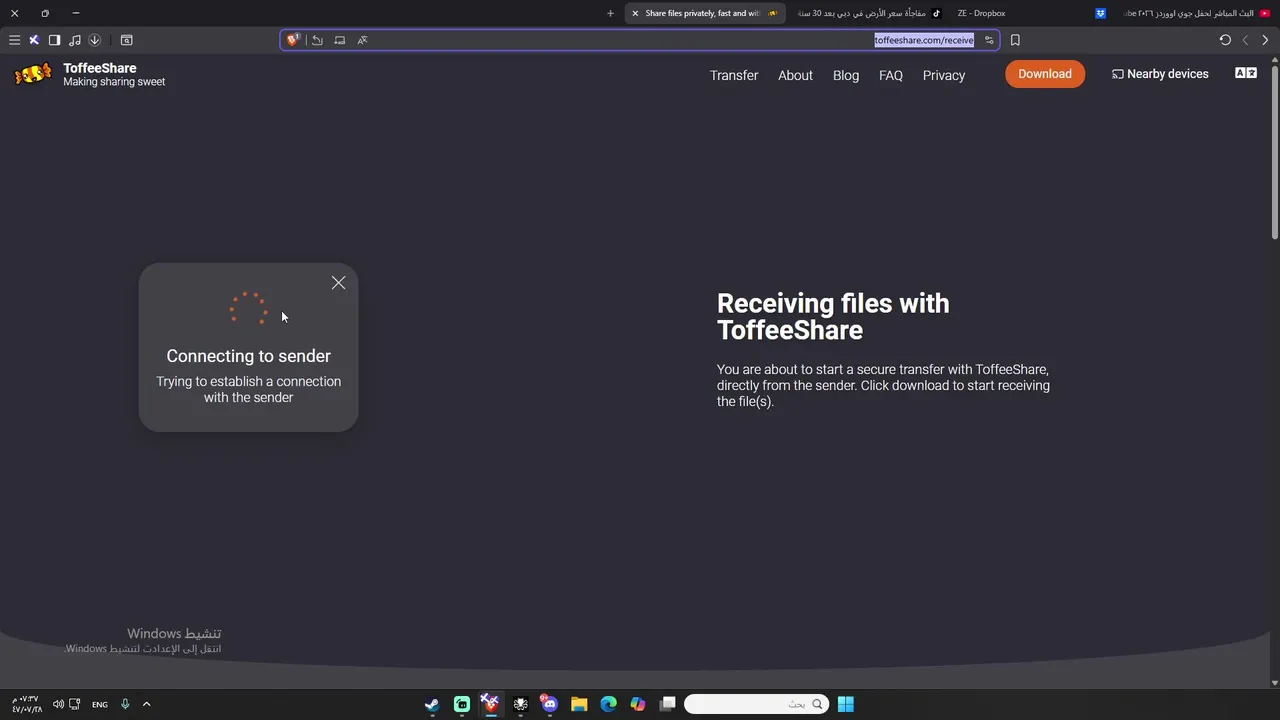Screen dimensions: 1280x720
Task: Open the Transfer menu item
Action: pos(734,75)
